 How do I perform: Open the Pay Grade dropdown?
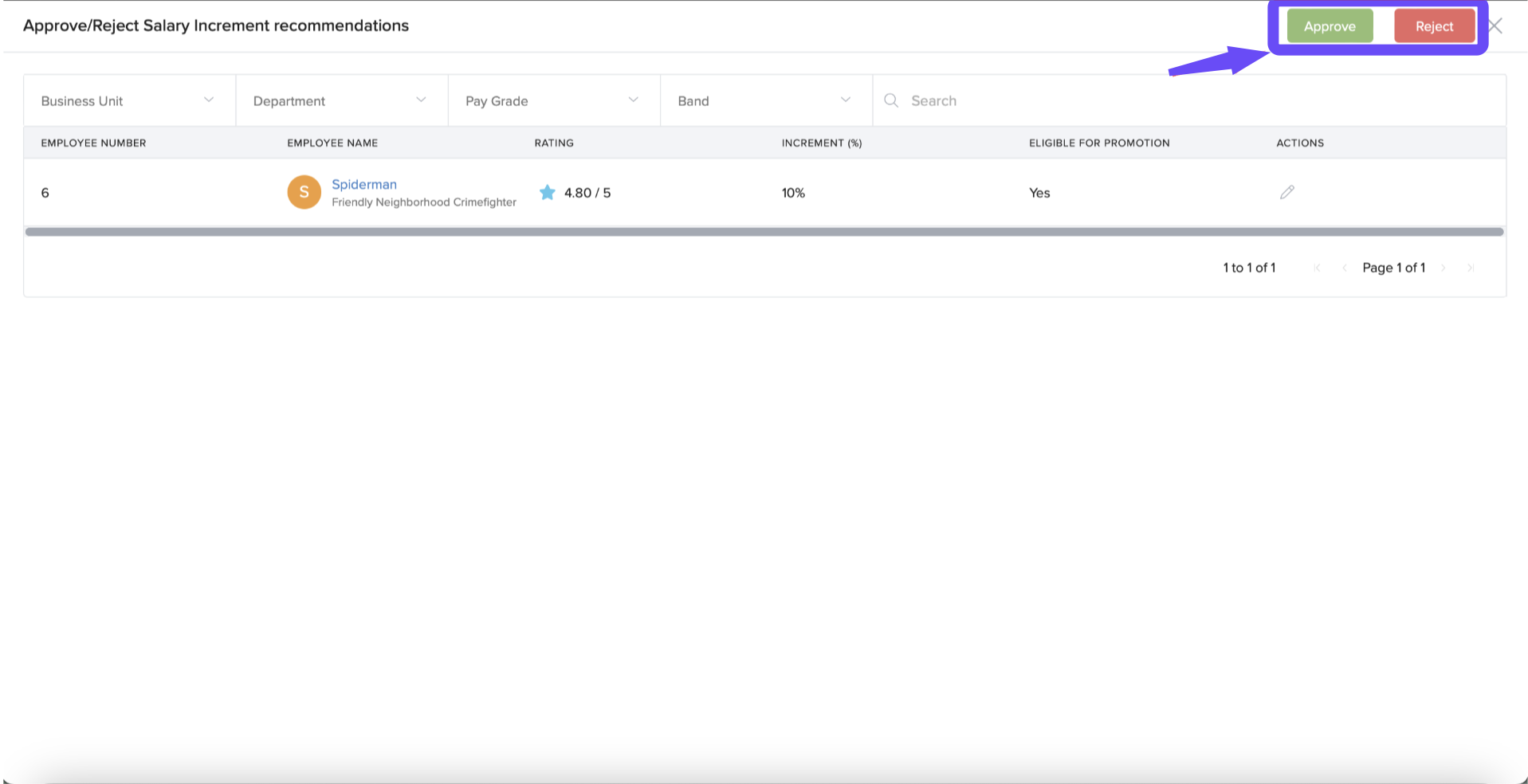point(553,101)
